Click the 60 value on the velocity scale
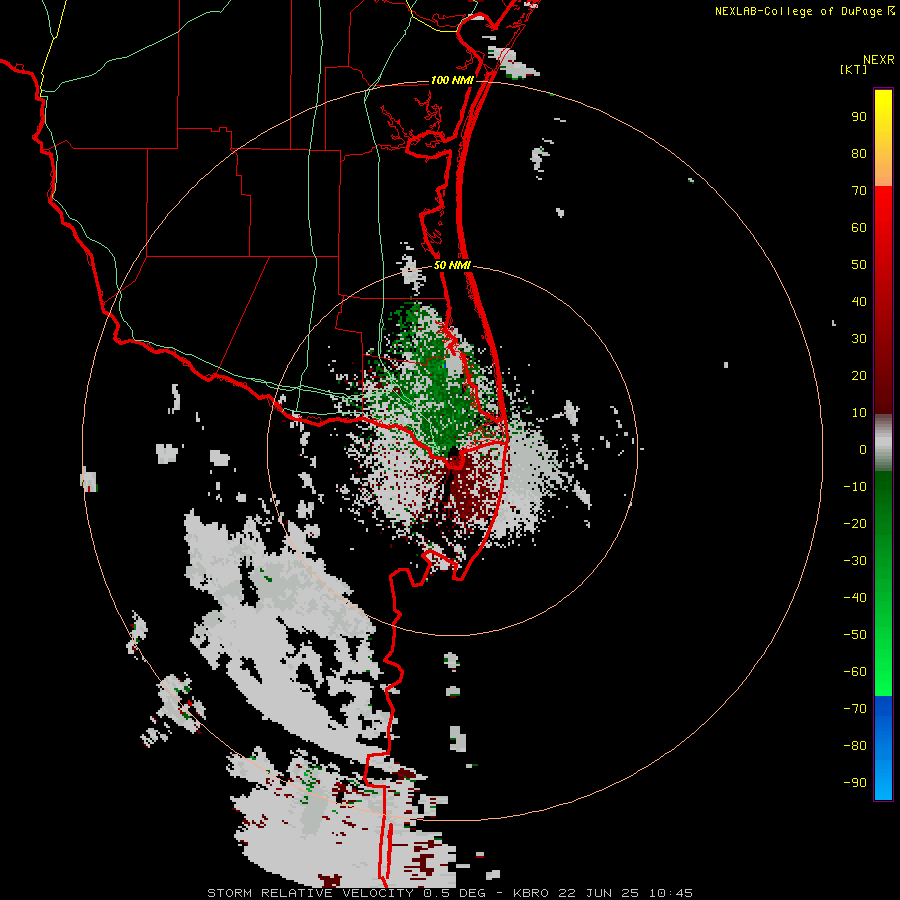Image resolution: width=900 pixels, height=900 pixels. 859,228
